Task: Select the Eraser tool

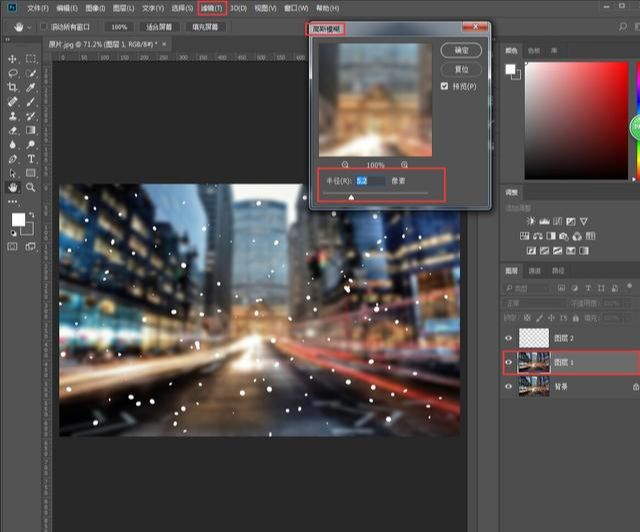Action: [12, 130]
